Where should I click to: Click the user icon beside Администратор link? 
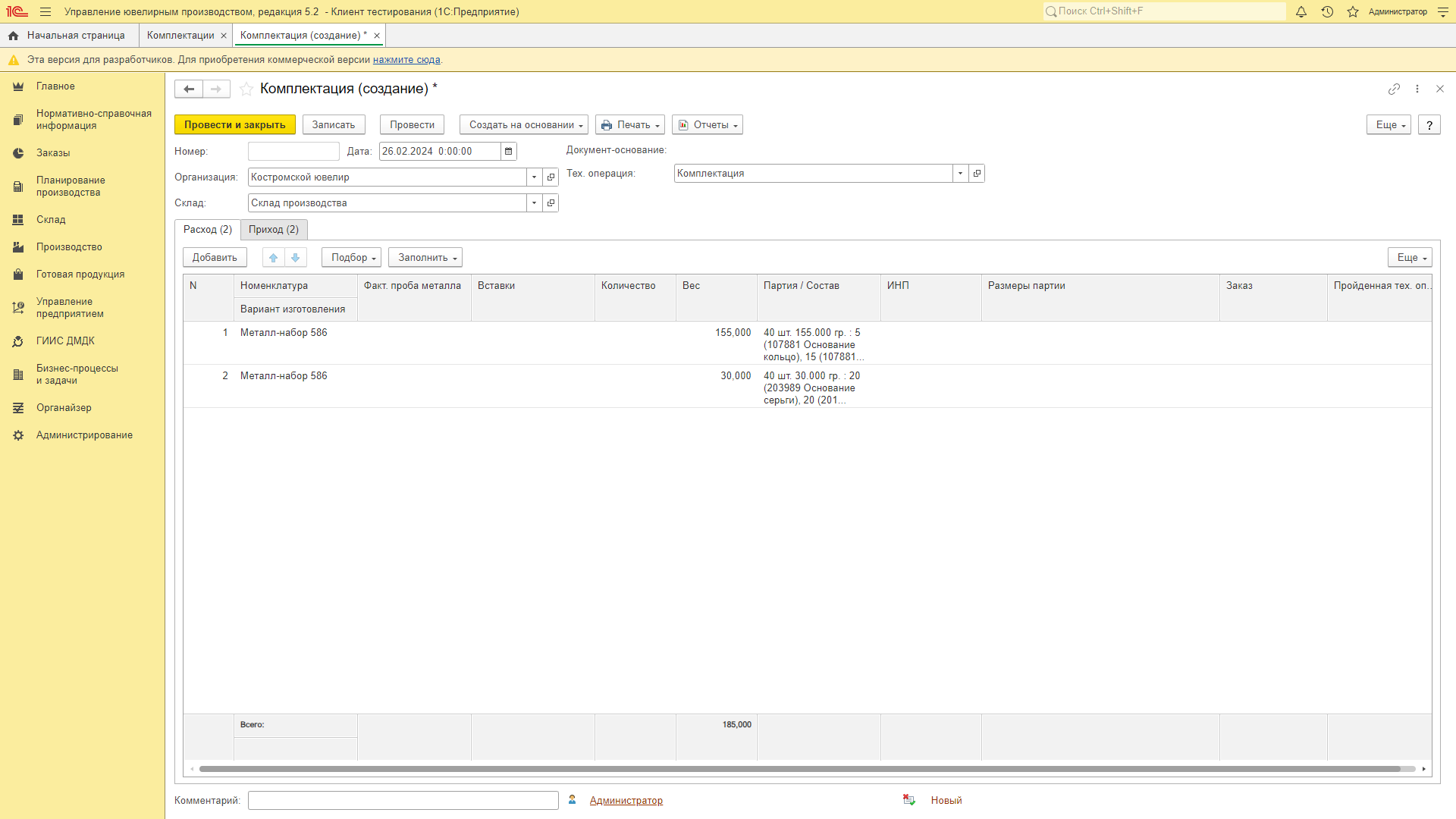(x=573, y=800)
